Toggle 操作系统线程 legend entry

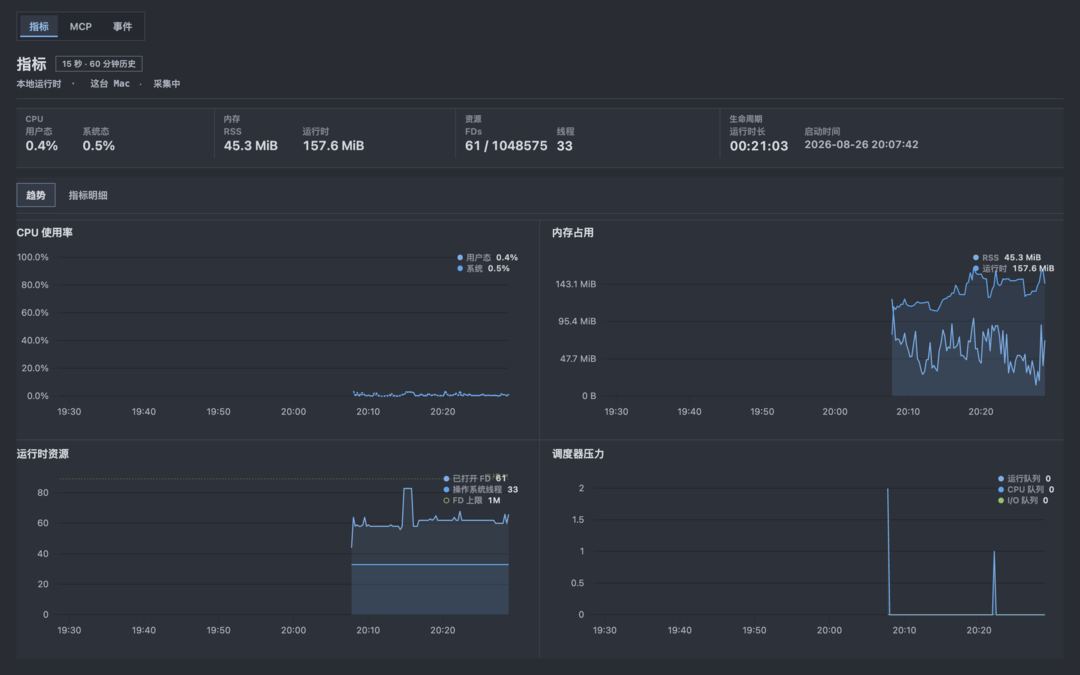click(480, 489)
